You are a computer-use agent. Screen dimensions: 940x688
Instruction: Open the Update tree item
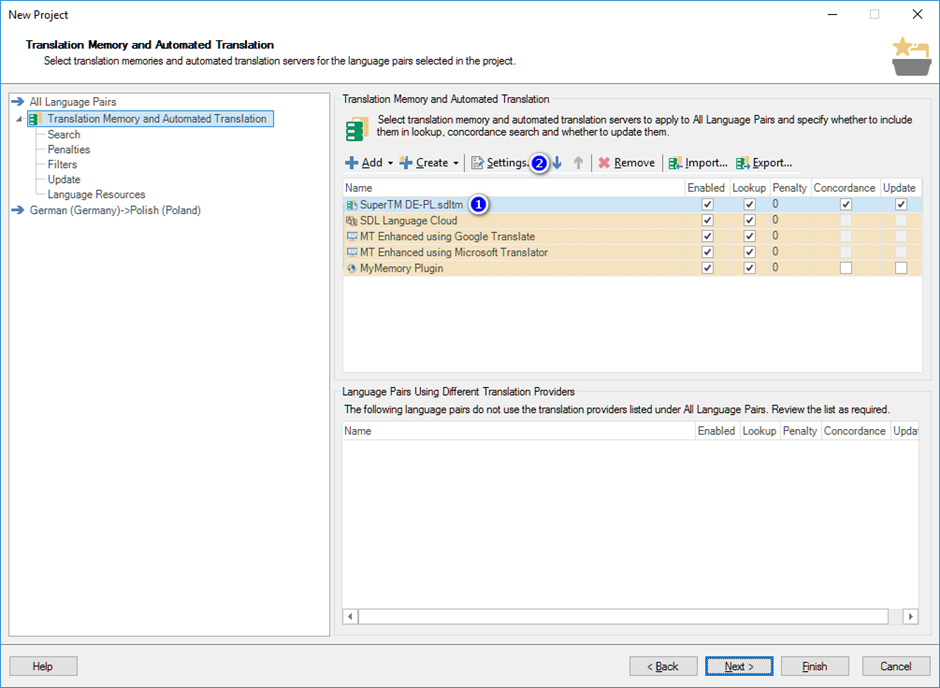pyautogui.click(x=64, y=179)
